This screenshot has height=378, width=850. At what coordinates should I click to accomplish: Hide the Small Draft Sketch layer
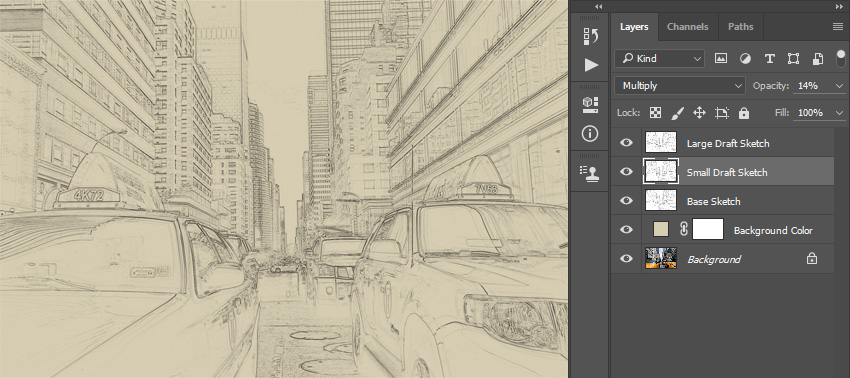(626, 171)
